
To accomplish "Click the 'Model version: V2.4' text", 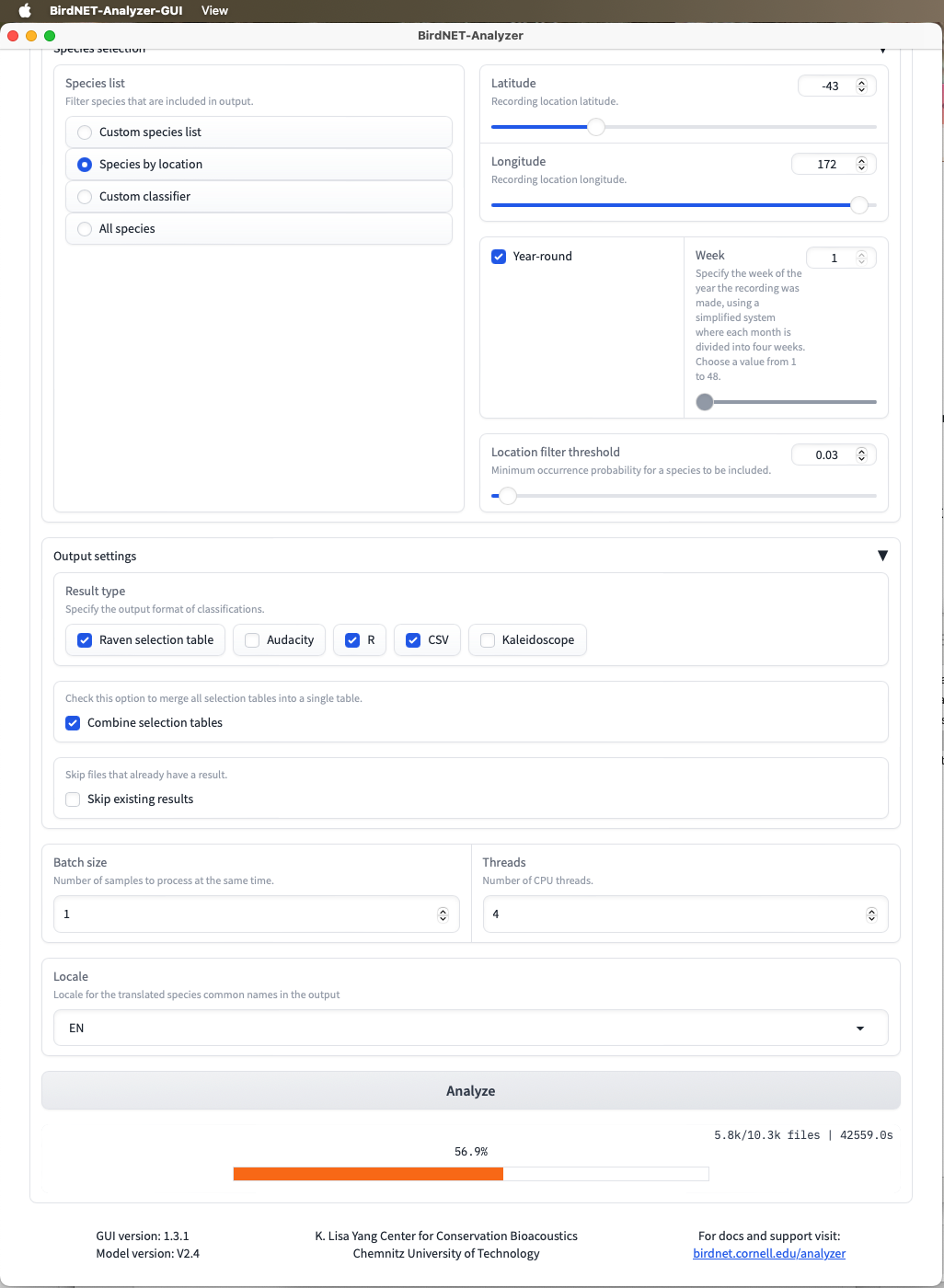I will coord(148,1254).
